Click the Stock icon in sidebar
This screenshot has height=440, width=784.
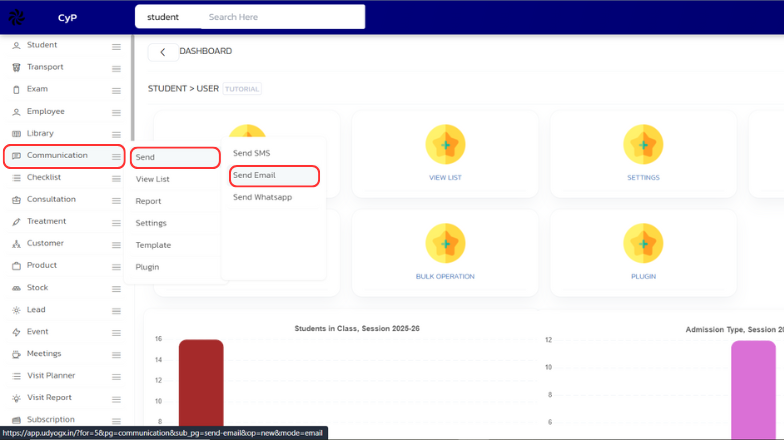click(x=16, y=288)
